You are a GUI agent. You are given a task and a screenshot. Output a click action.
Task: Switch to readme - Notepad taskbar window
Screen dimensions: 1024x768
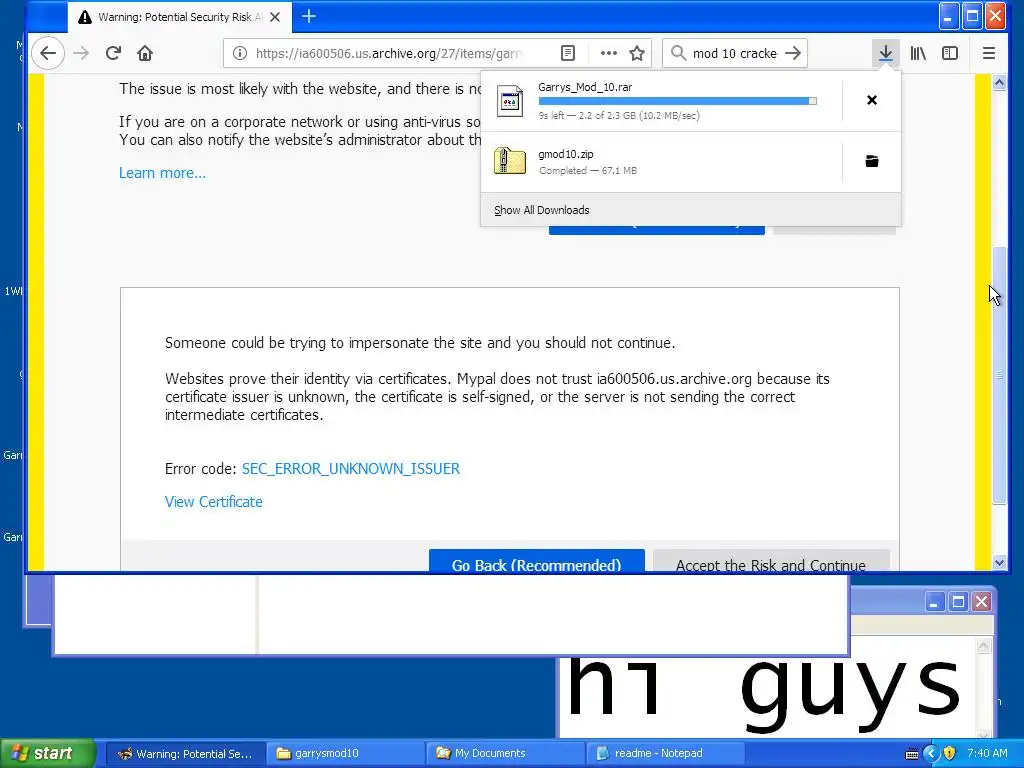[x=664, y=753]
